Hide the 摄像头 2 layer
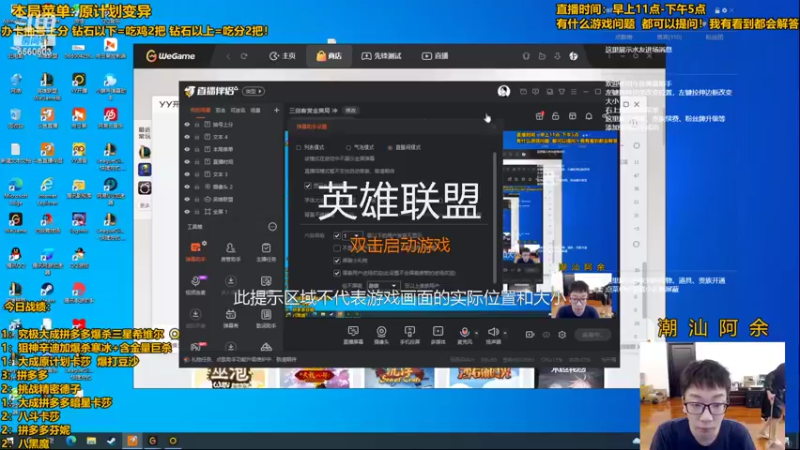The height and width of the screenshot is (450, 800). [x=187, y=187]
